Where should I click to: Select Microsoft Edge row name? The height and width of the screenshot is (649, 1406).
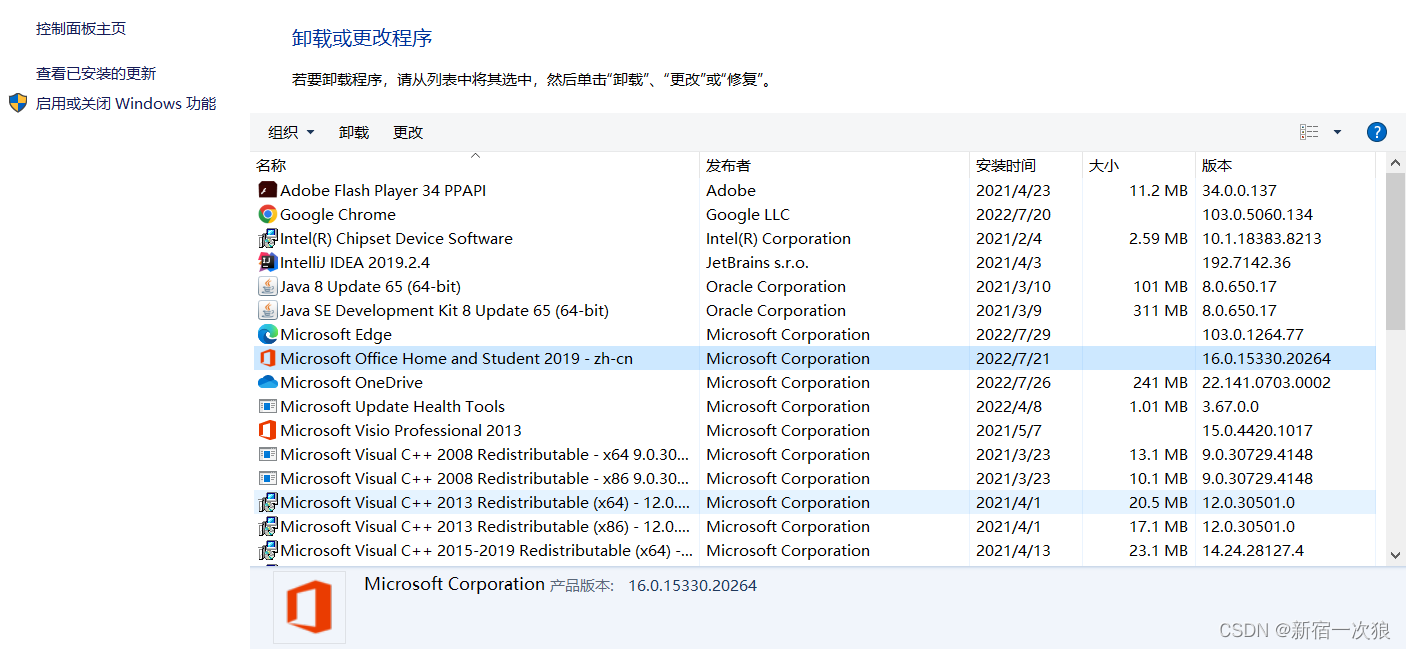click(x=336, y=334)
